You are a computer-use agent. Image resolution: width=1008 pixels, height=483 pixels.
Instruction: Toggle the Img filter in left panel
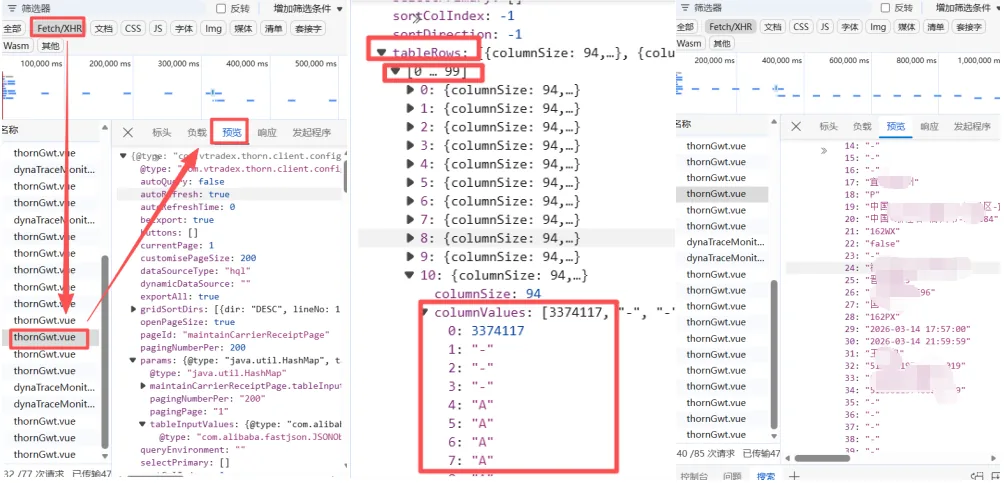(213, 28)
